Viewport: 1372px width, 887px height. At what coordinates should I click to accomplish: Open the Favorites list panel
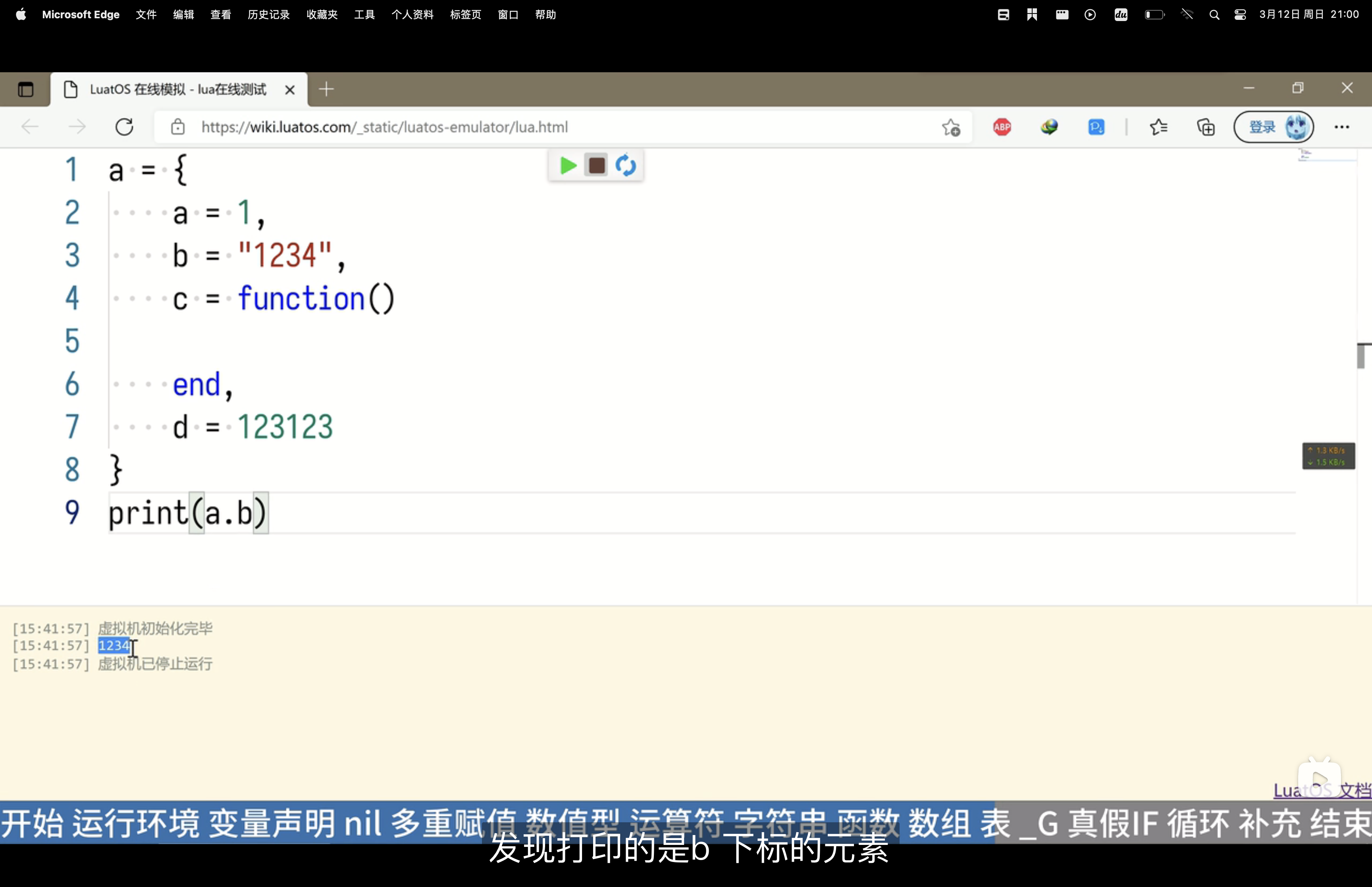[1158, 127]
